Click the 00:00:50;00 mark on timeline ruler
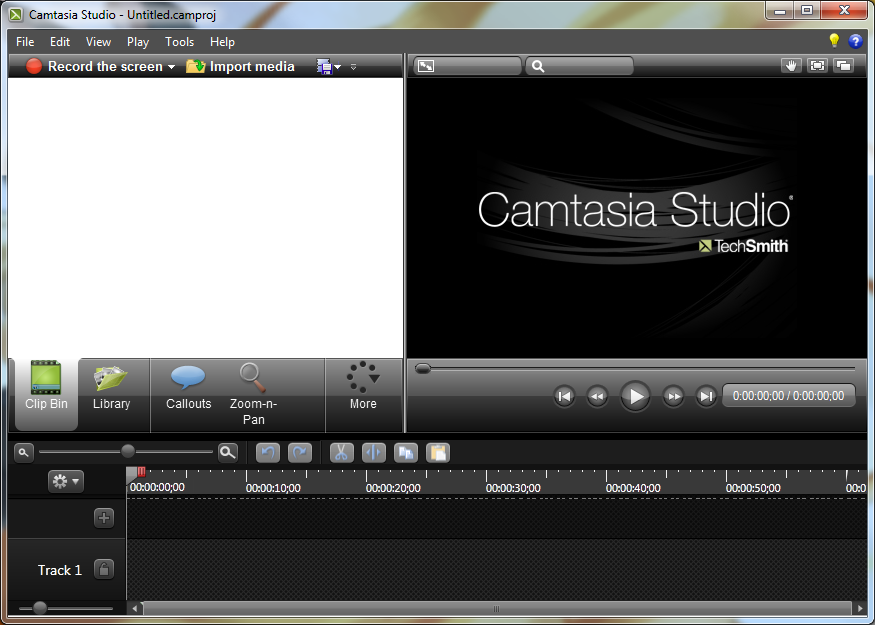This screenshot has width=875, height=625. point(753,488)
